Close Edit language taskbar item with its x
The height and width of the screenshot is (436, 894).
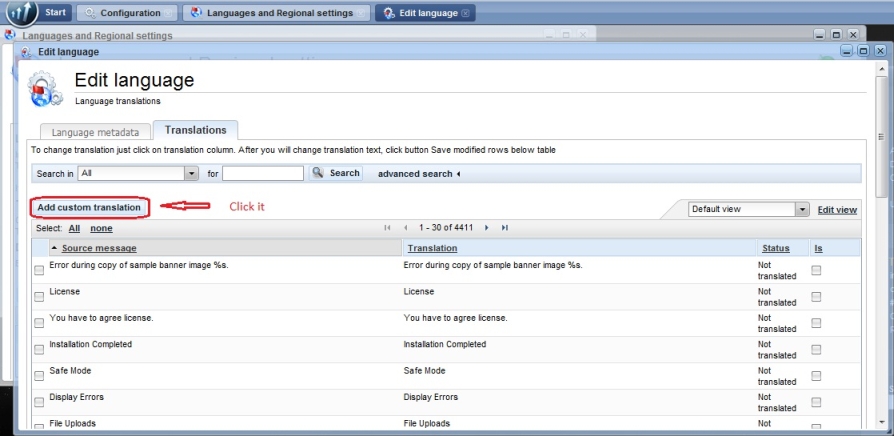(x=465, y=13)
